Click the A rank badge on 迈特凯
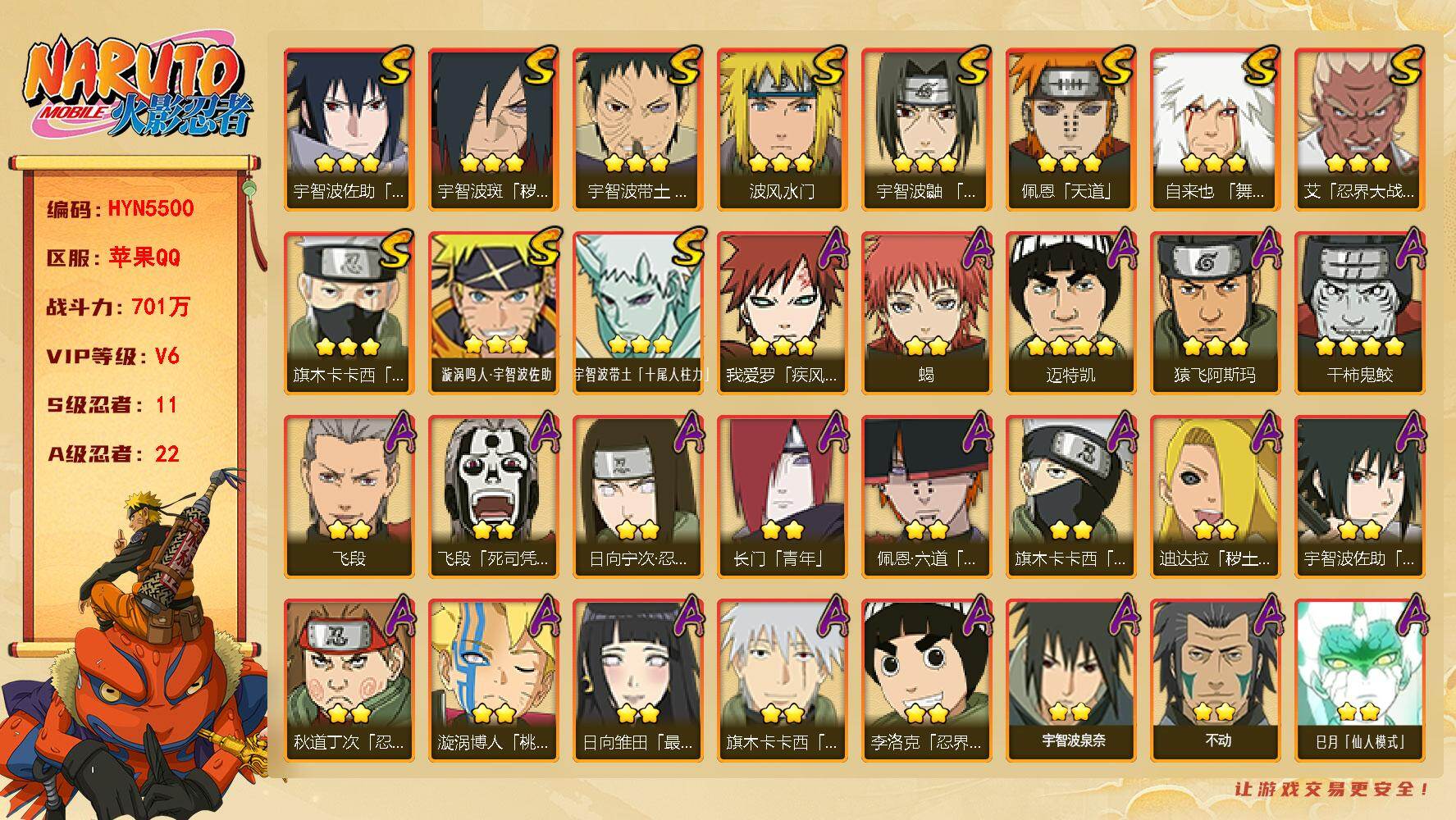 (1120, 248)
